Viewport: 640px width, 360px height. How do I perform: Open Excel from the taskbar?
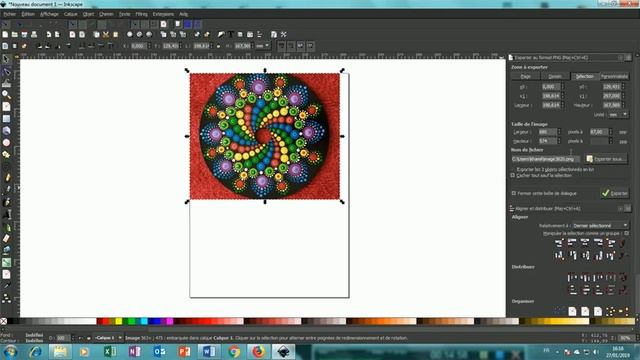[x=110, y=351]
